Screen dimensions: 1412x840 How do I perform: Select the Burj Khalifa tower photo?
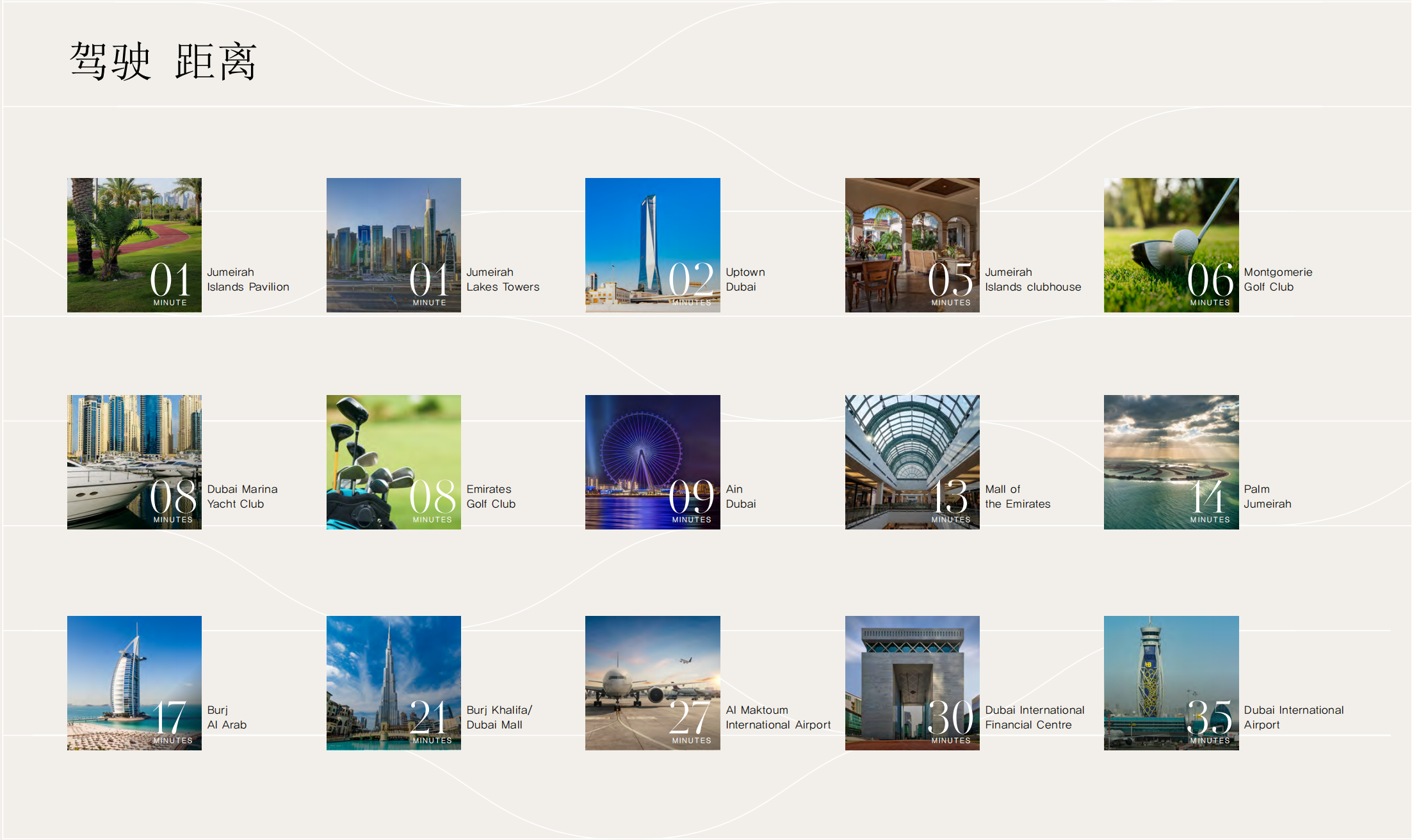pos(394,683)
